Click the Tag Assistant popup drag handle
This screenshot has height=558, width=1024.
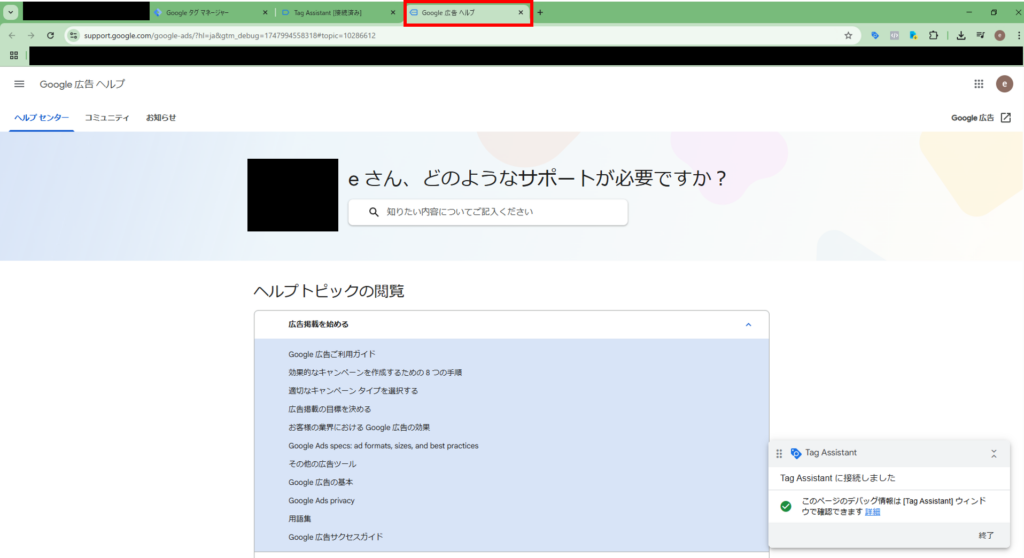click(779, 453)
